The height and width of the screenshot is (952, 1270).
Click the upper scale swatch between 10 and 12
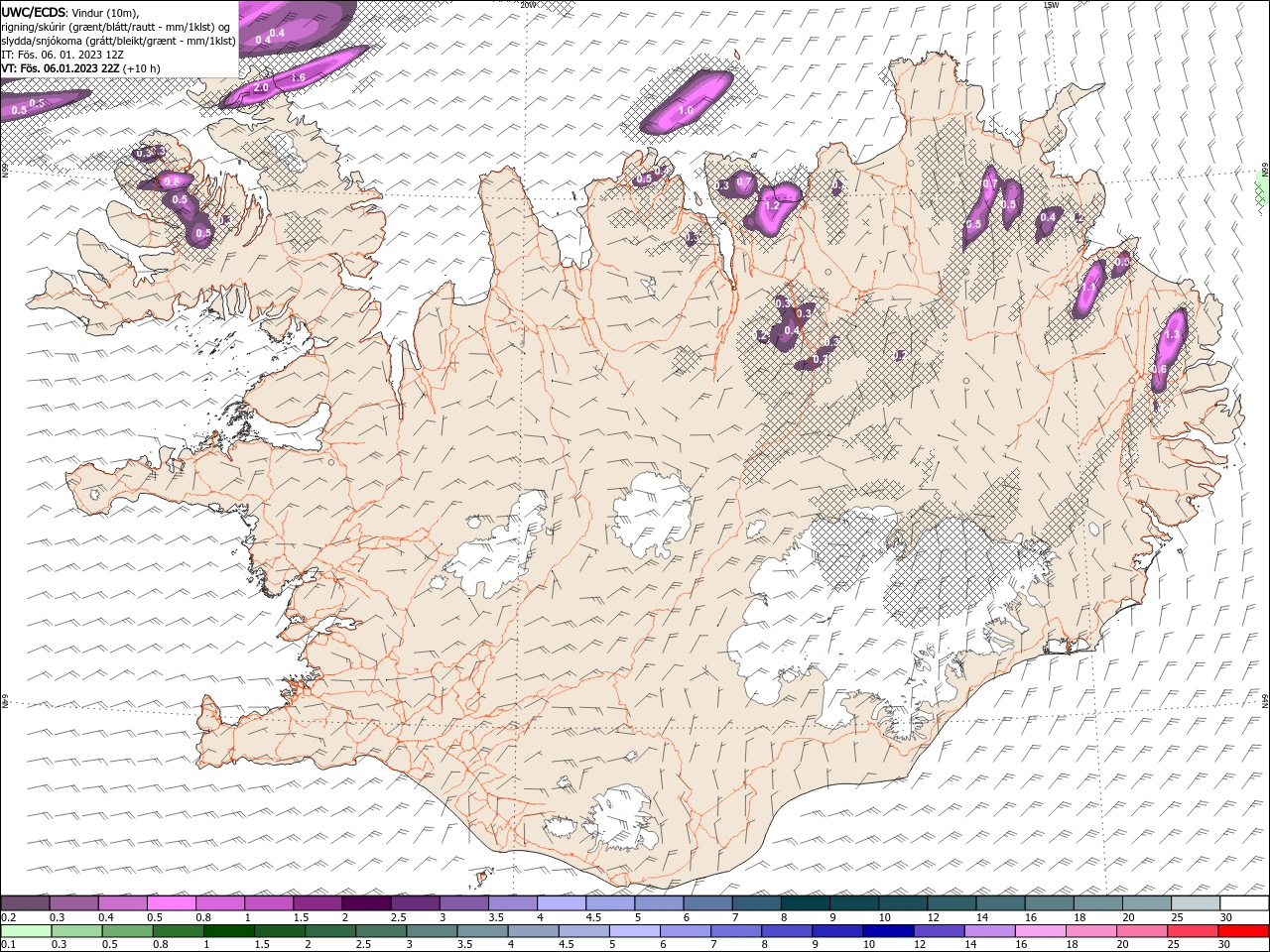coord(902,903)
